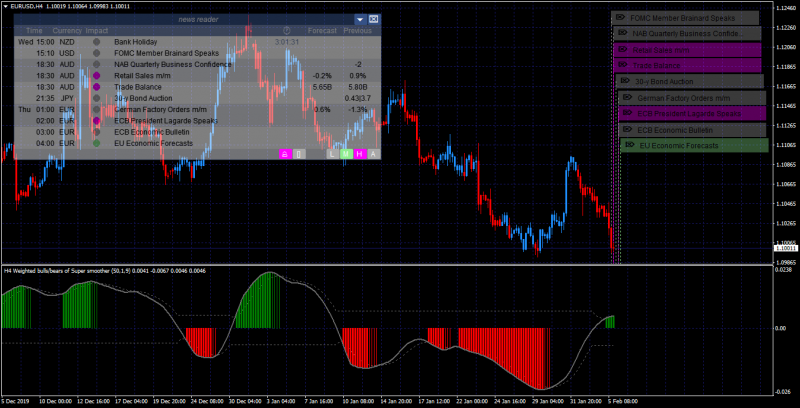Click the 3:01:31 countdown timer

[287, 42]
